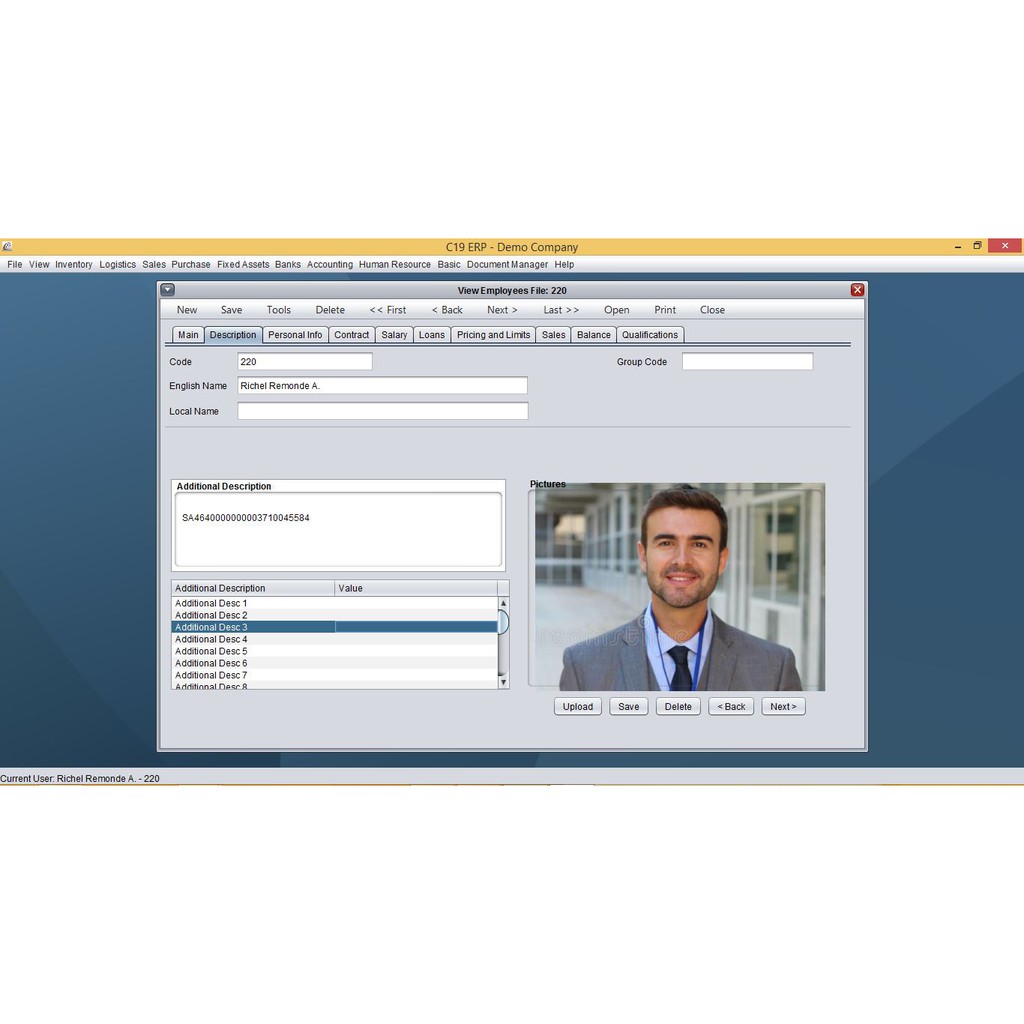
Task: Switch to the Main tab
Action: click(x=188, y=335)
